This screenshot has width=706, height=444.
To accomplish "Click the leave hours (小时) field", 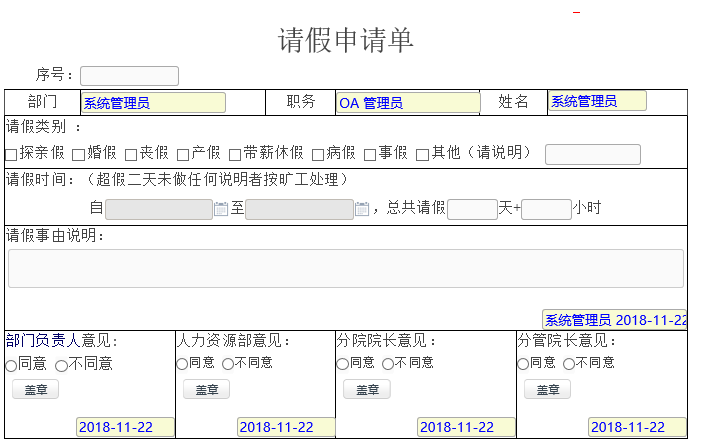I will pos(546,209).
